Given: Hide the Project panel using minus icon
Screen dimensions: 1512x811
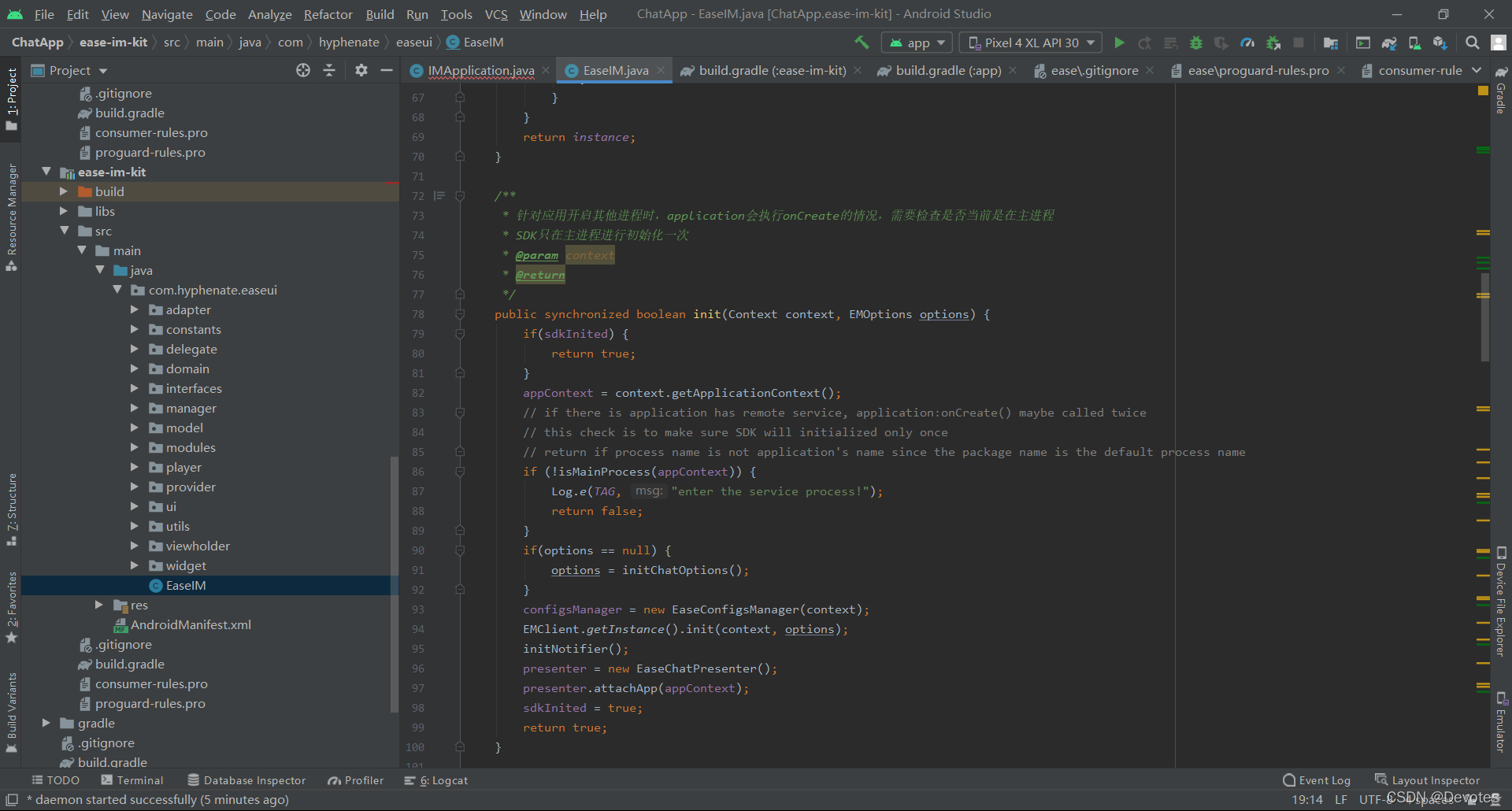Looking at the screenshot, I should click(x=386, y=70).
